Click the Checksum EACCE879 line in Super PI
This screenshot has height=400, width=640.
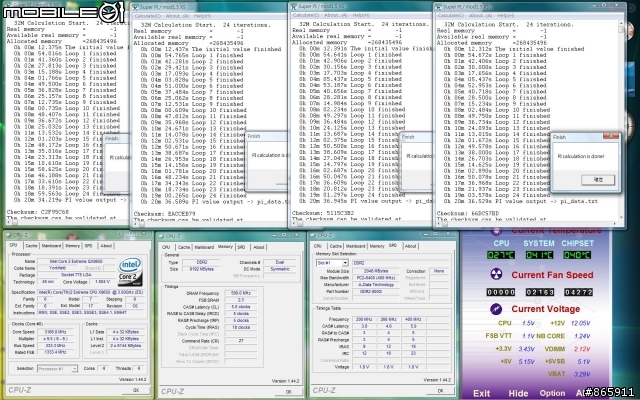164,213
